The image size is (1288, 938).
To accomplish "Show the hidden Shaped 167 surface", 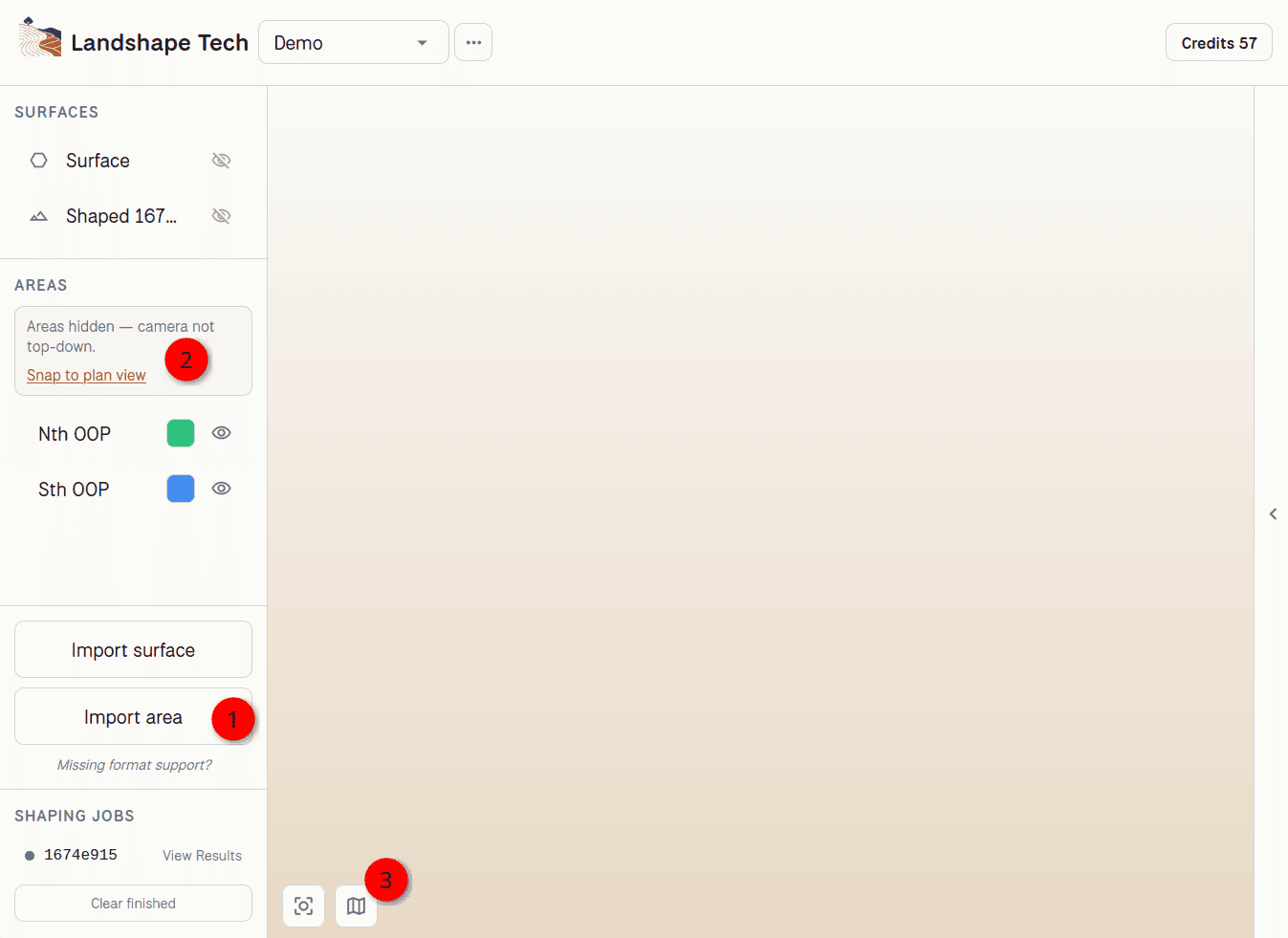I will [x=221, y=216].
